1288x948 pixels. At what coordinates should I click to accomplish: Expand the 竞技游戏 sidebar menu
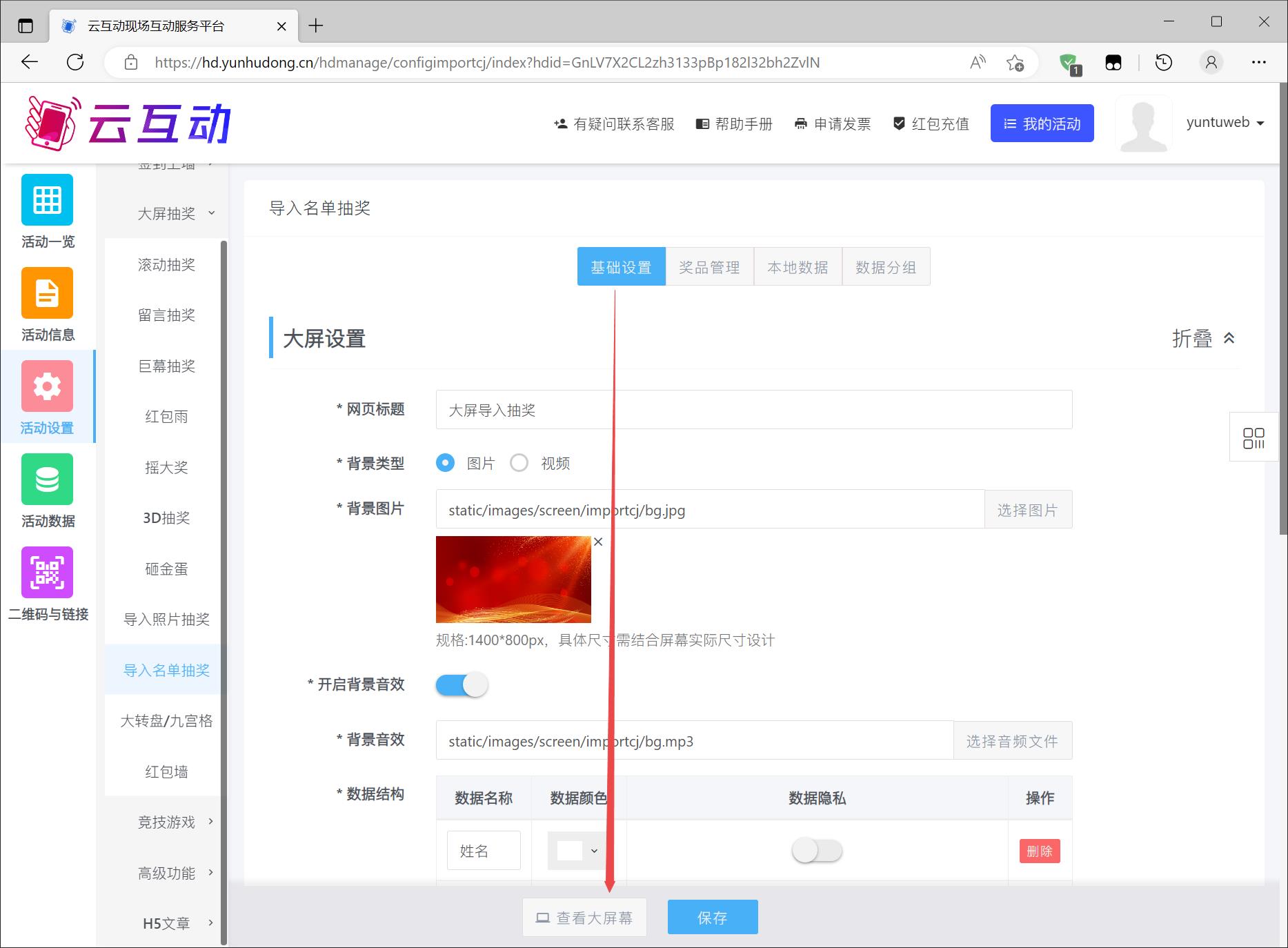point(167,822)
